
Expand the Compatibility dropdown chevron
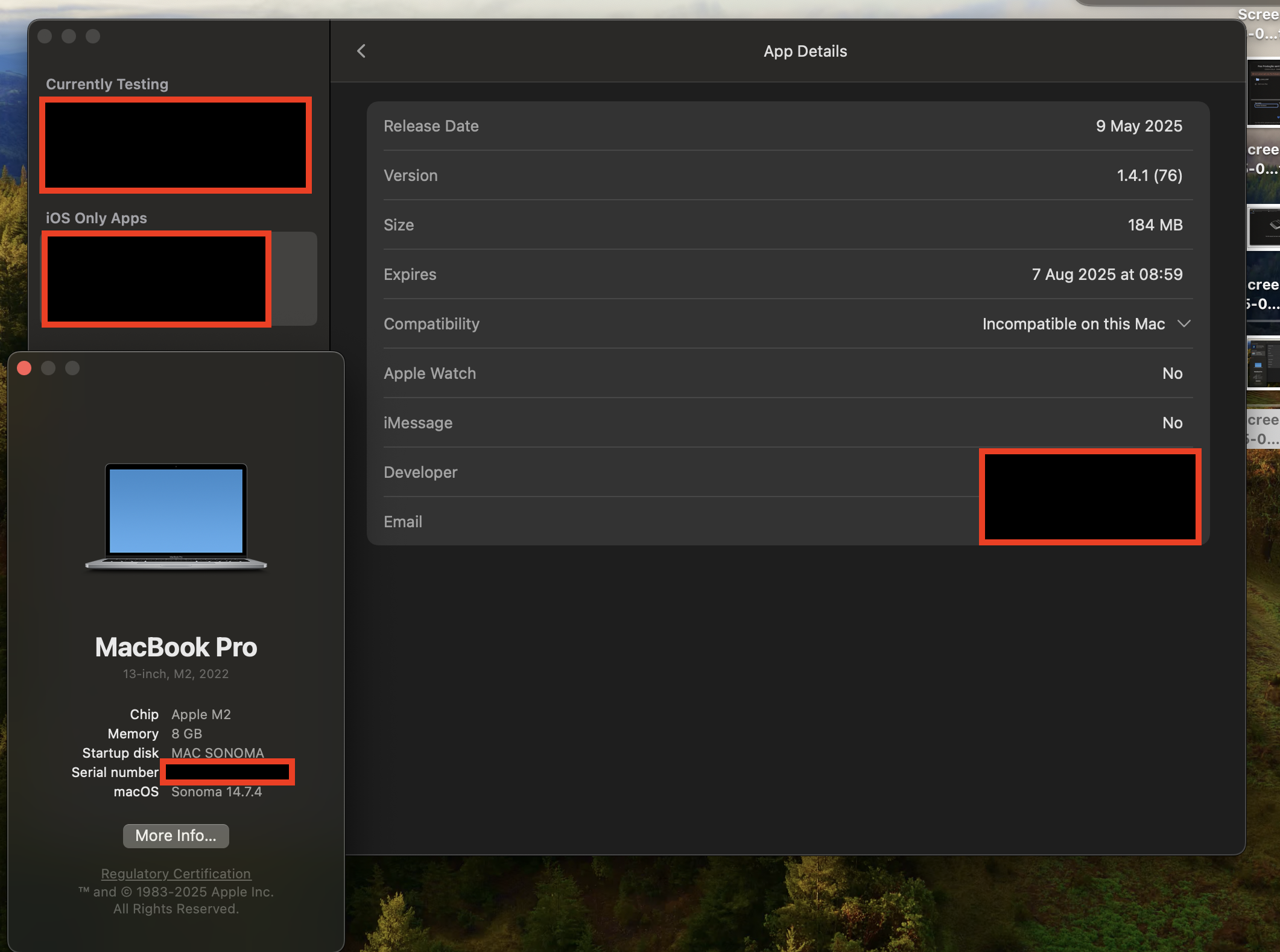[x=1184, y=324]
